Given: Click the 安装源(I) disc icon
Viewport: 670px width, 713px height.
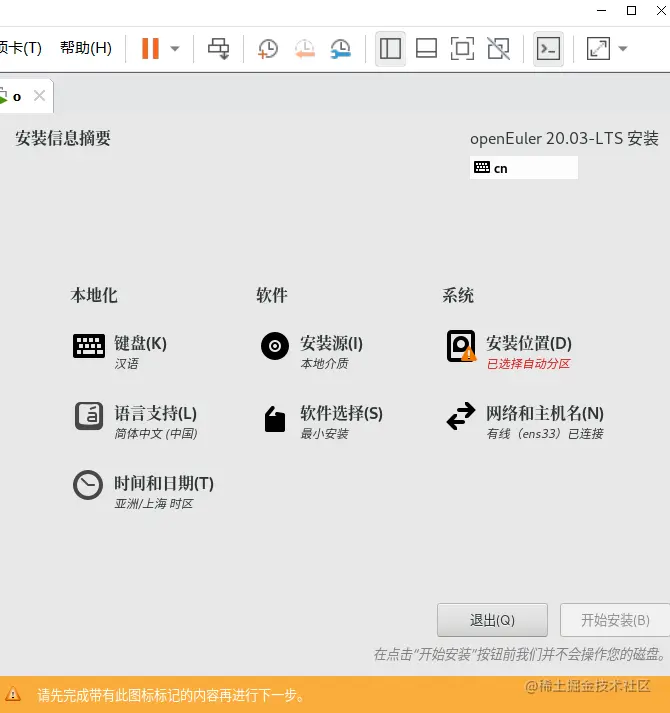Looking at the screenshot, I should (x=275, y=346).
